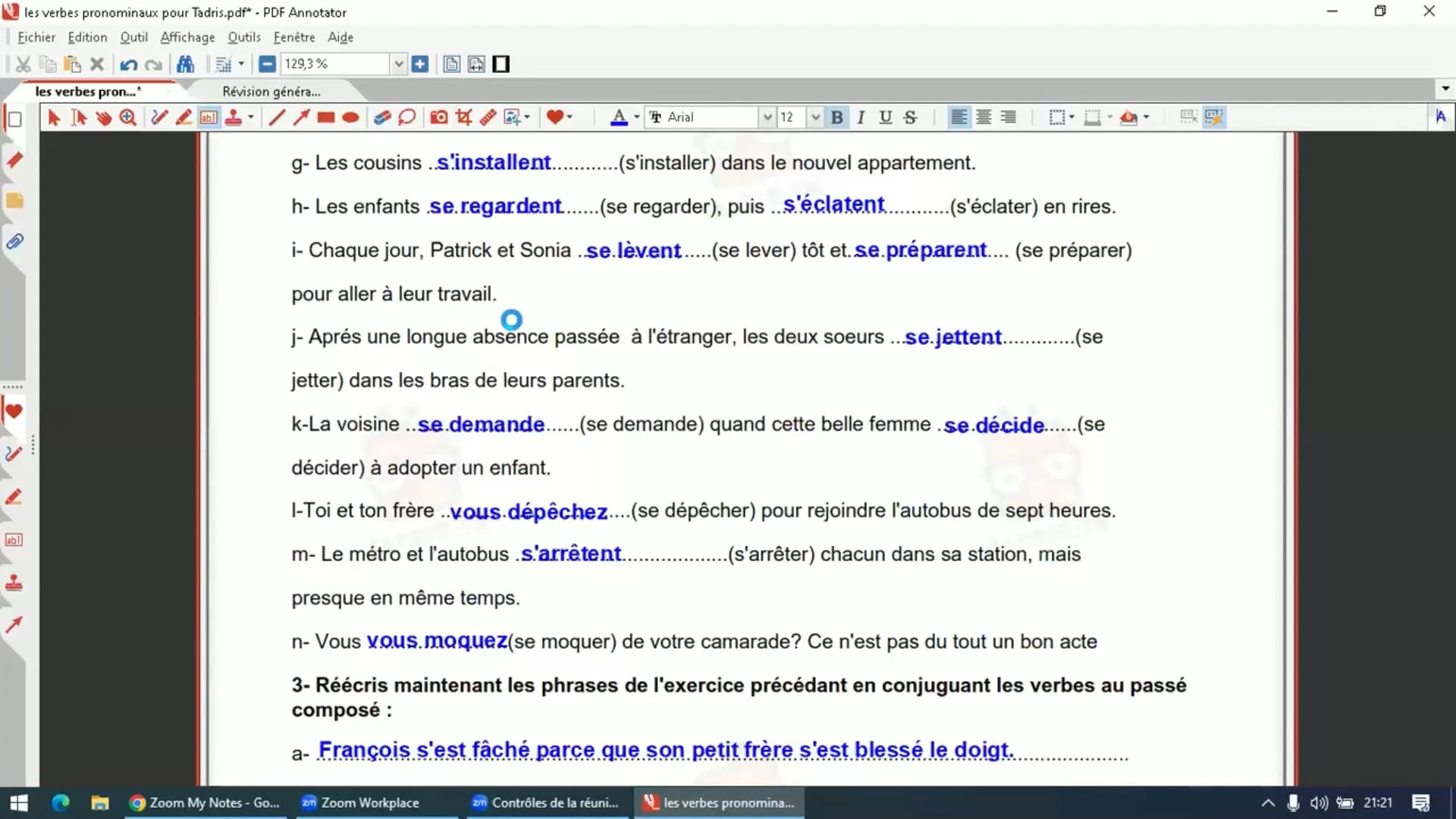
Task: Open the Fenêtre menu
Action: pyautogui.click(x=294, y=37)
